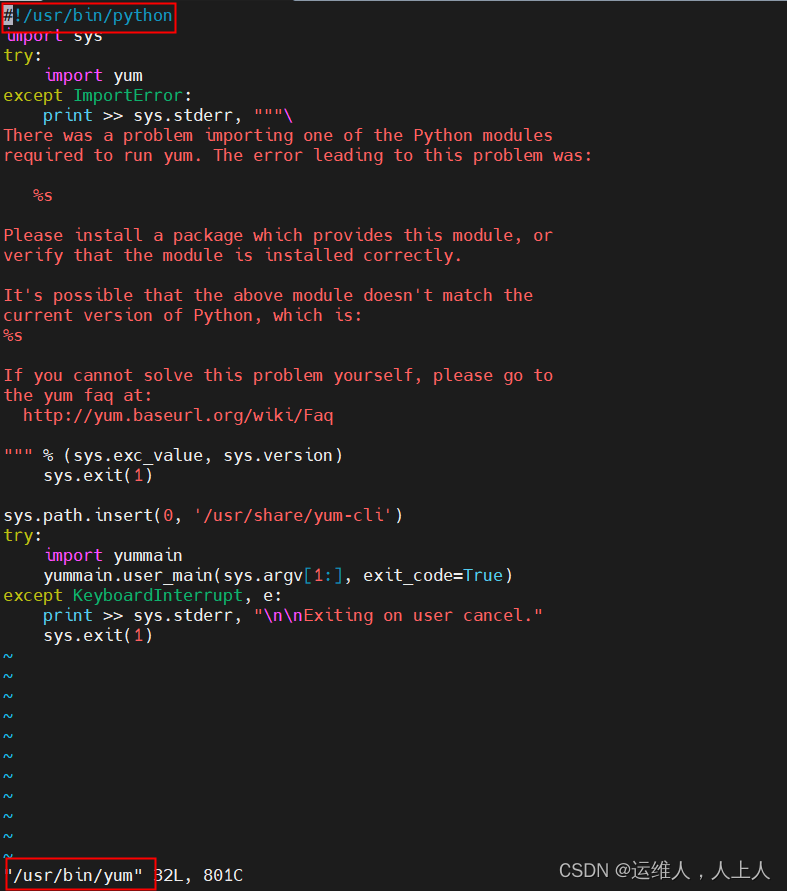This screenshot has height=891, width=787.
Task: Click the line 'the yum faq at:'
Action: 78,395
